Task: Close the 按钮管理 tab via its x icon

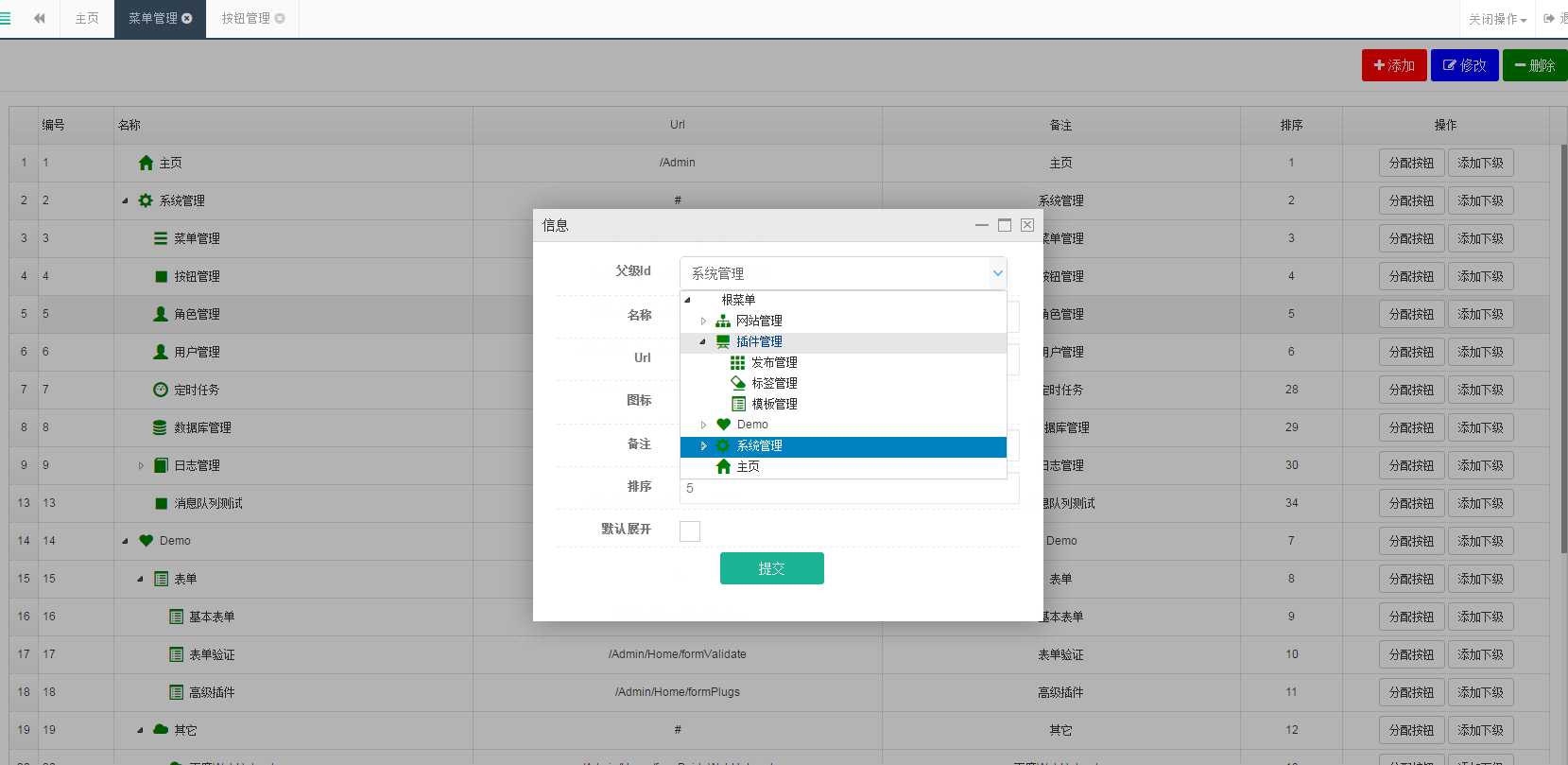Action: click(280, 18)
